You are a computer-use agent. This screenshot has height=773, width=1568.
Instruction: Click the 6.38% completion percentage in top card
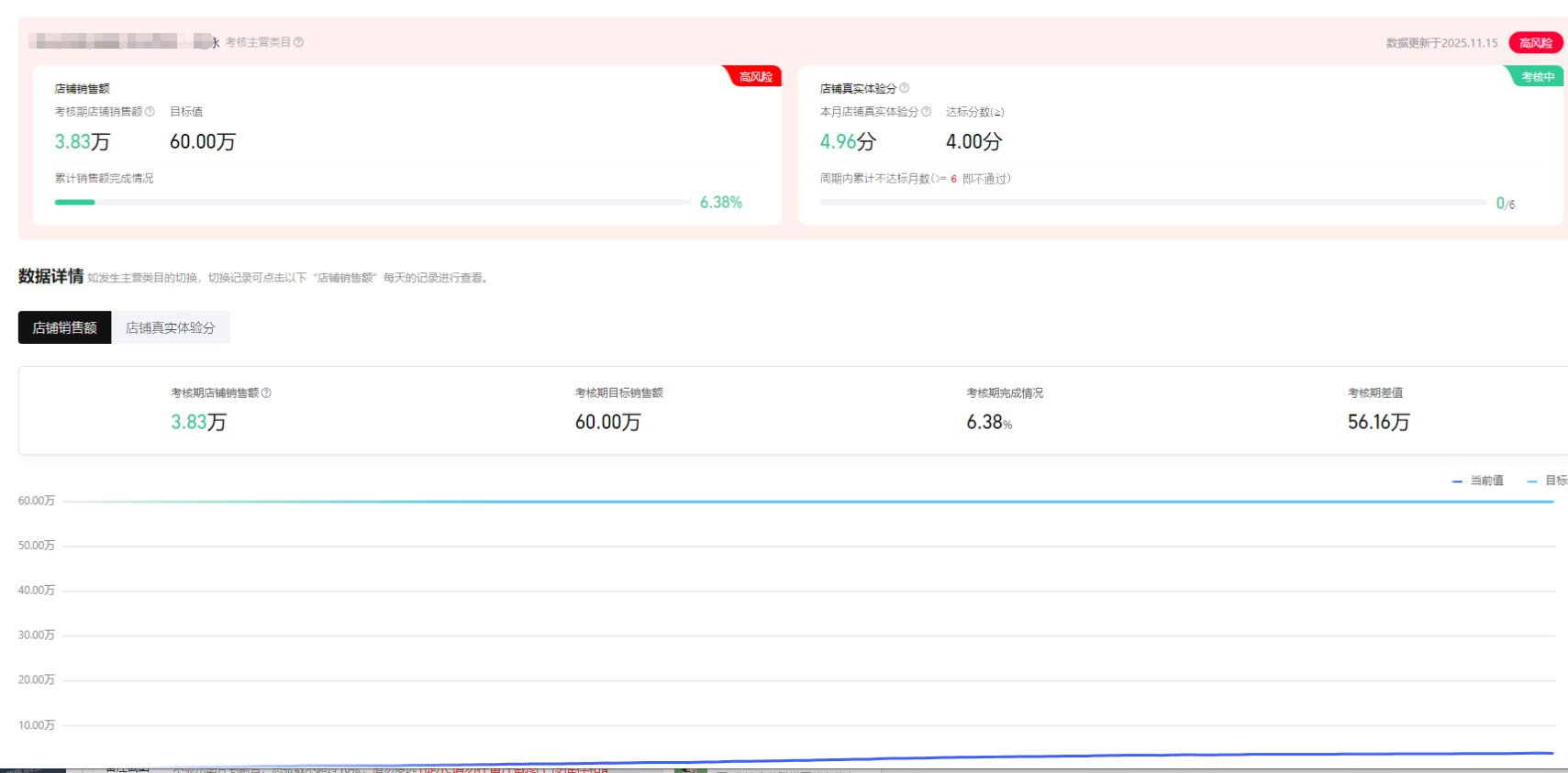point(720,203)
